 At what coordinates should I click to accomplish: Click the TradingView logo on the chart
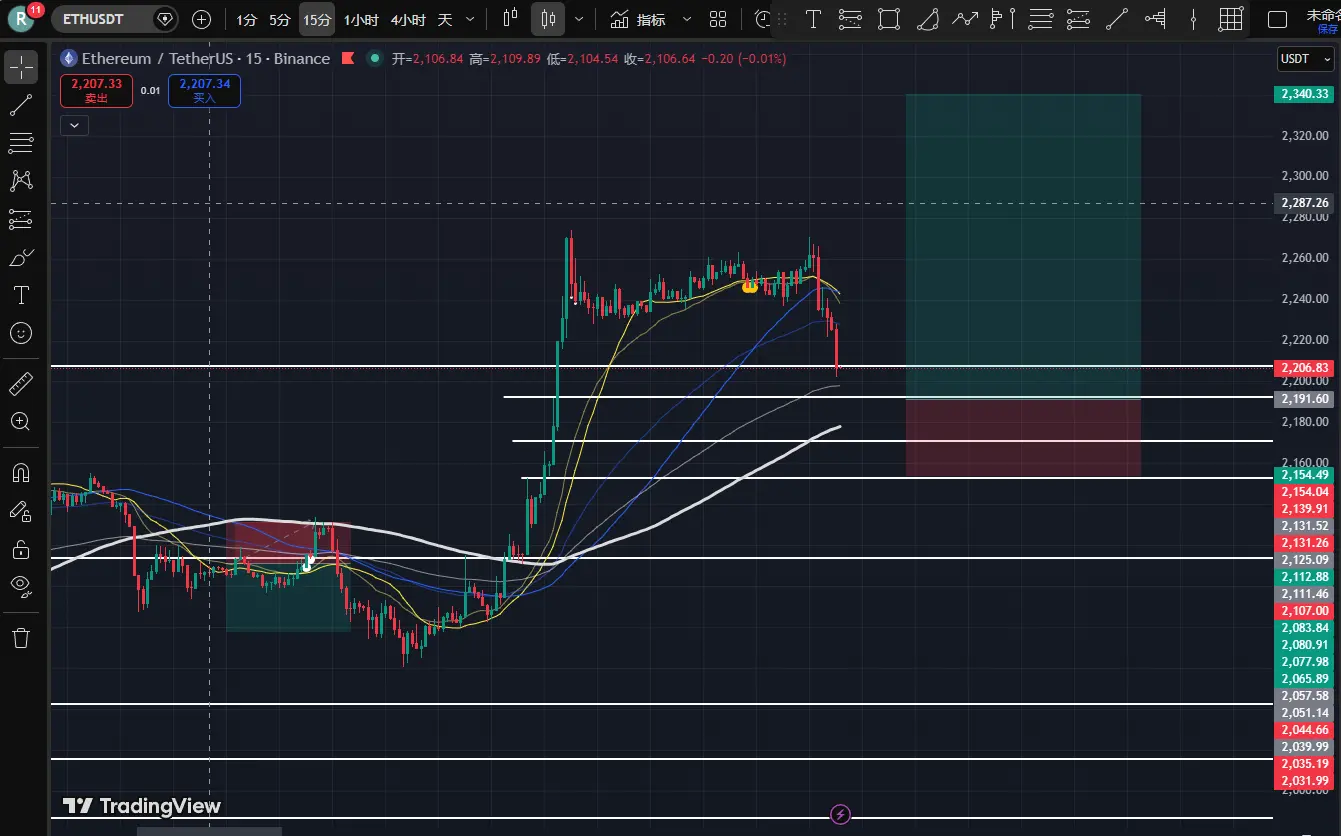[141, 806]
